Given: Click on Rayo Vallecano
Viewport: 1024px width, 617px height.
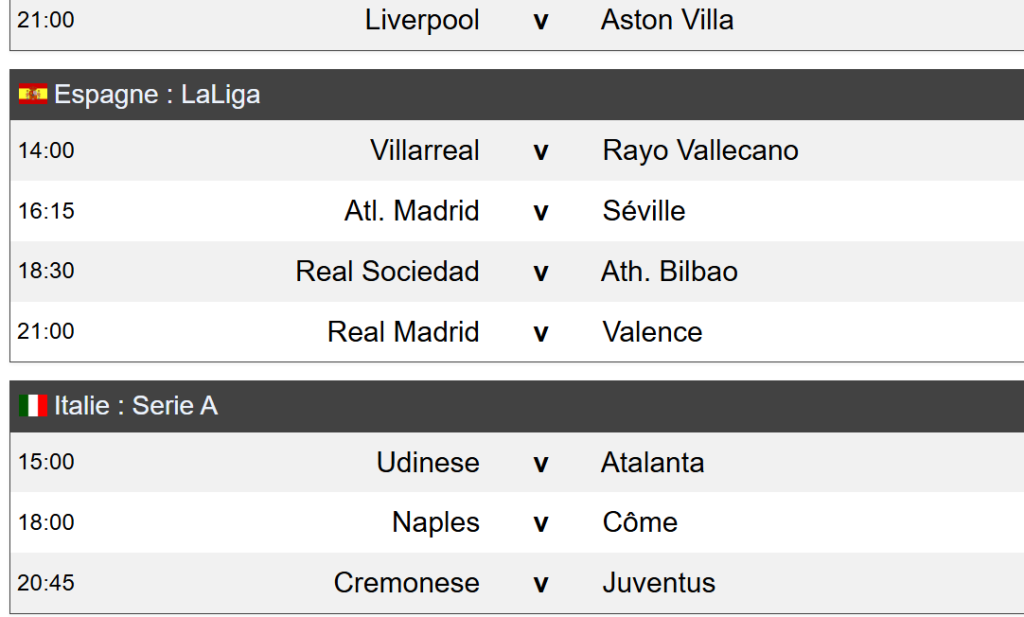Looking at the screenshot, I should [700, 151].
